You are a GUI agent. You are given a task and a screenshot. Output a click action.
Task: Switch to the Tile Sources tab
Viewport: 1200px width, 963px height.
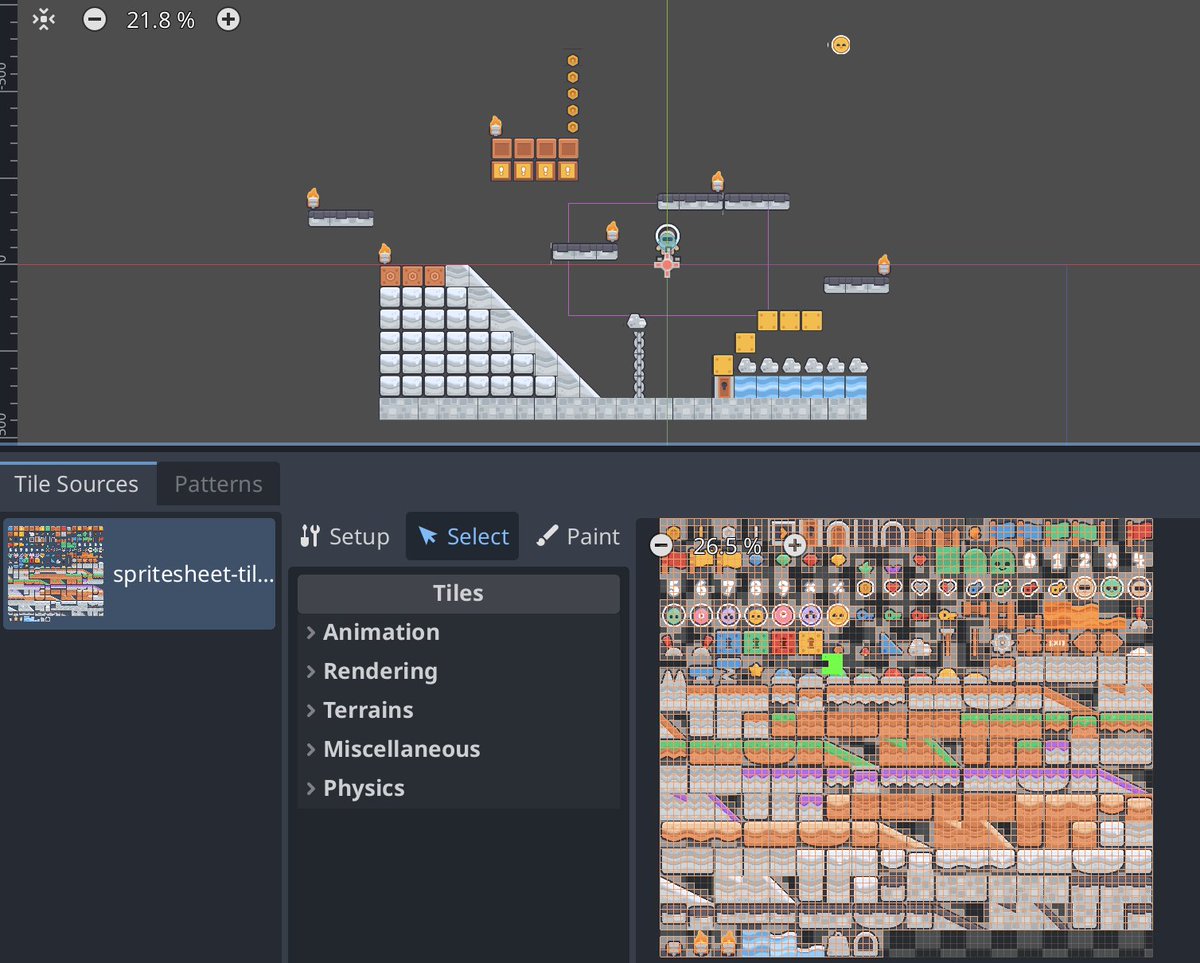click(x=76, y=484)
